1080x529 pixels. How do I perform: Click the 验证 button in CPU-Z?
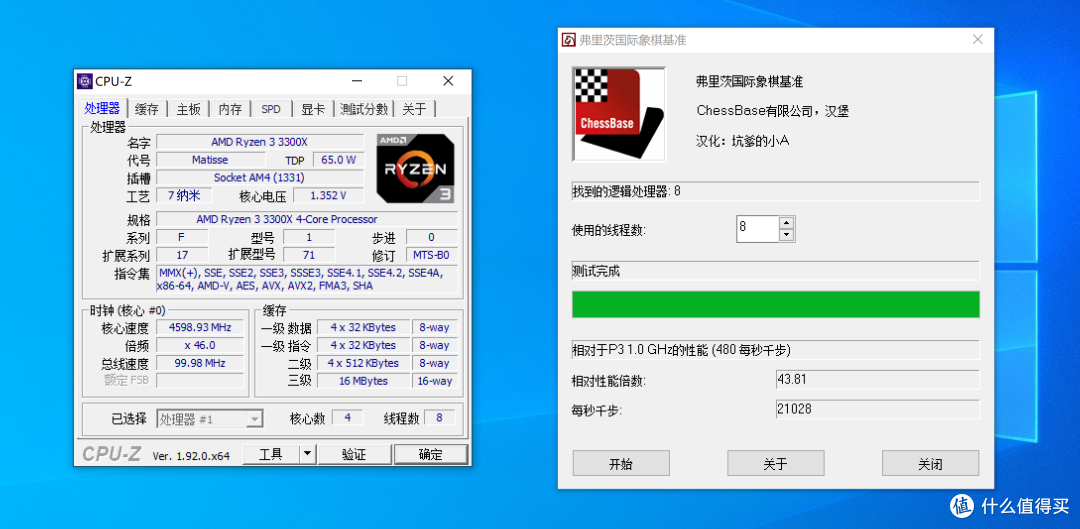(354, 454)
